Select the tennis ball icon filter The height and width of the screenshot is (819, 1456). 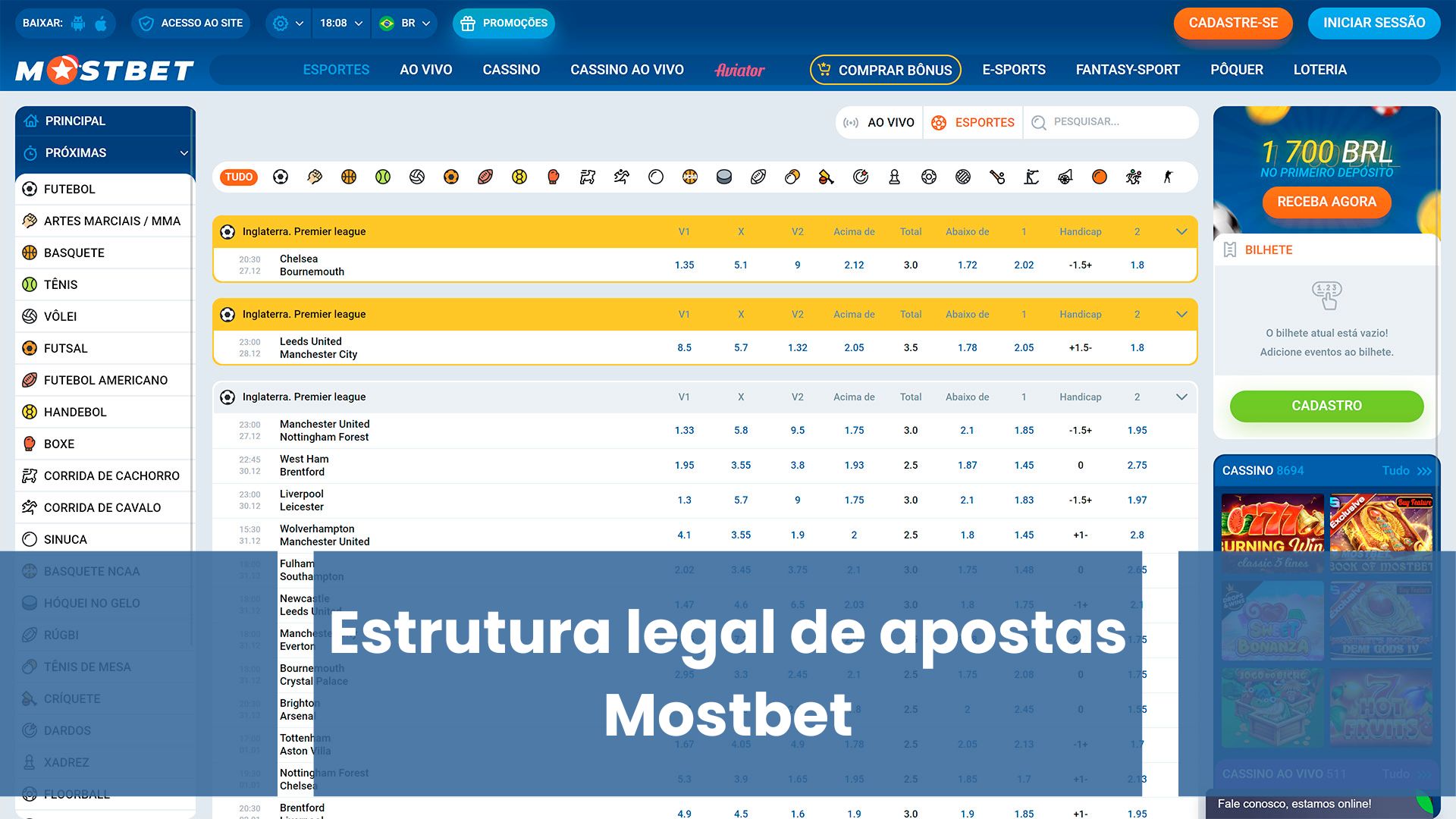tap(383, 177)
